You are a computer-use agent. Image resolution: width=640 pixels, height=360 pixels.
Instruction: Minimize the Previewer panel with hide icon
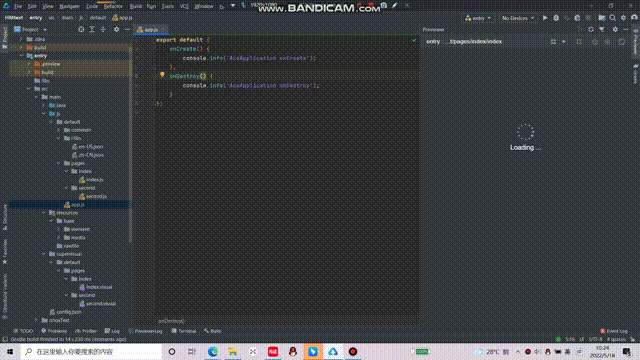[626, 29]
